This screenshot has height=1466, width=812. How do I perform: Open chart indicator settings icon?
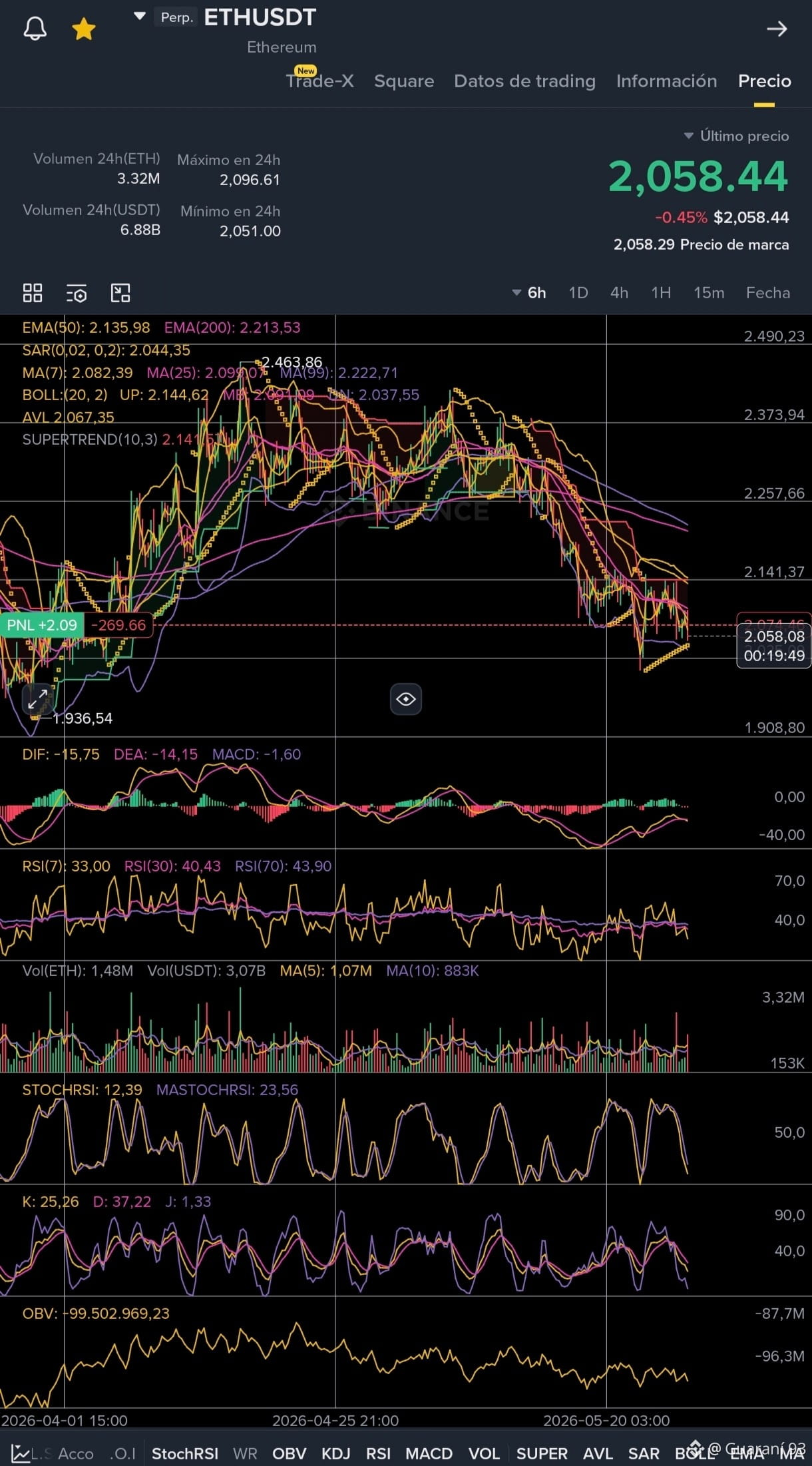pos(77,293)
